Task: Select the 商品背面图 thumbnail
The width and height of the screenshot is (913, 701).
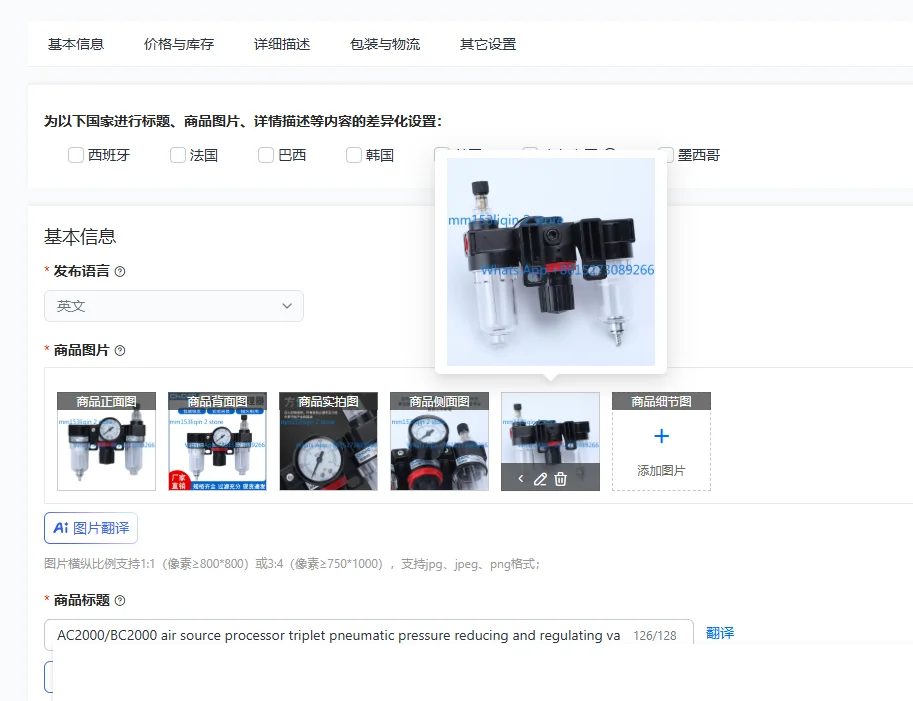Action: pyautogui.click(x=217, y=441)
